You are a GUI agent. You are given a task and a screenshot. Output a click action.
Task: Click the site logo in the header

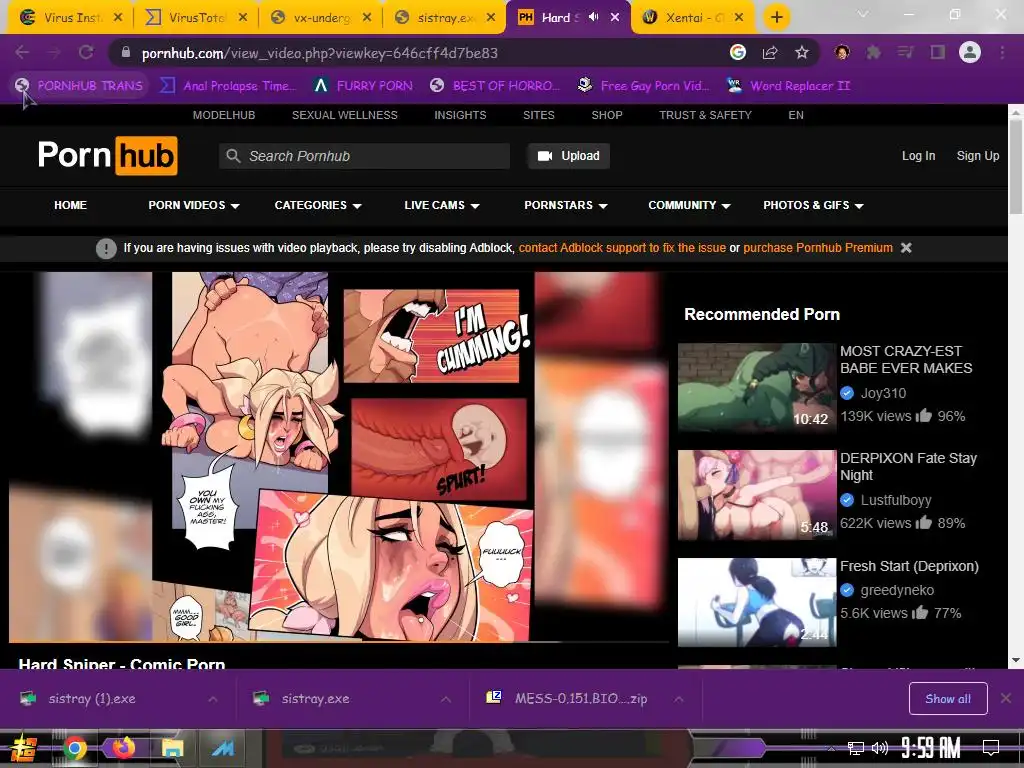point(108,155)
